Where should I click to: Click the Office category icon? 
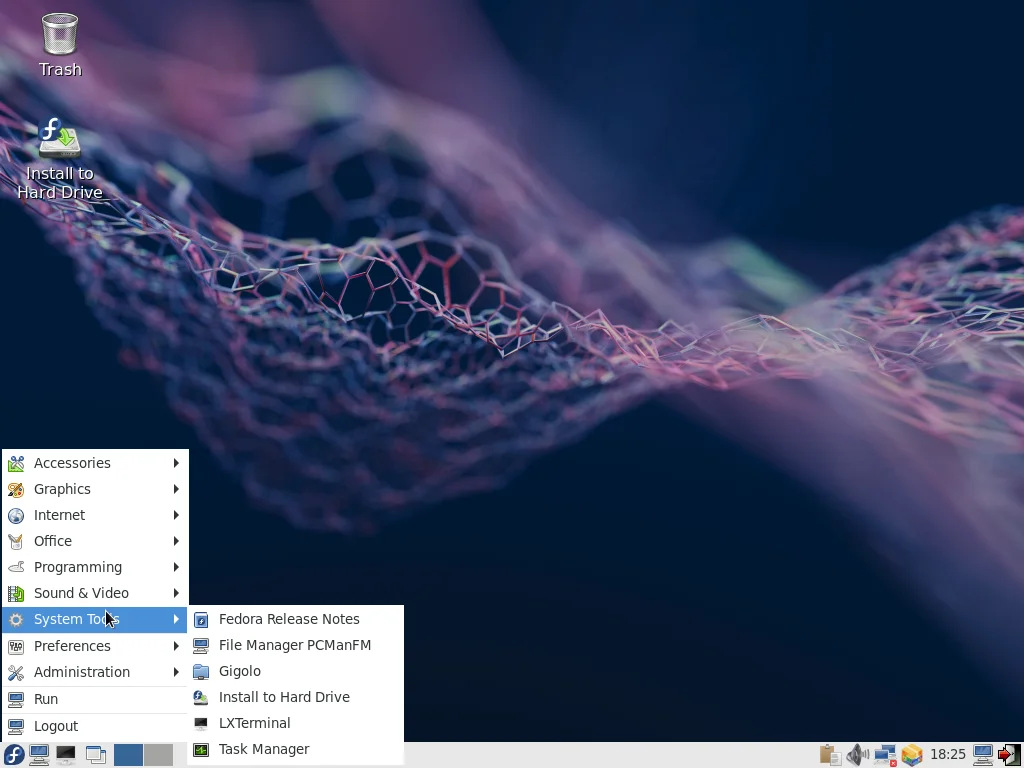(16, 541)
